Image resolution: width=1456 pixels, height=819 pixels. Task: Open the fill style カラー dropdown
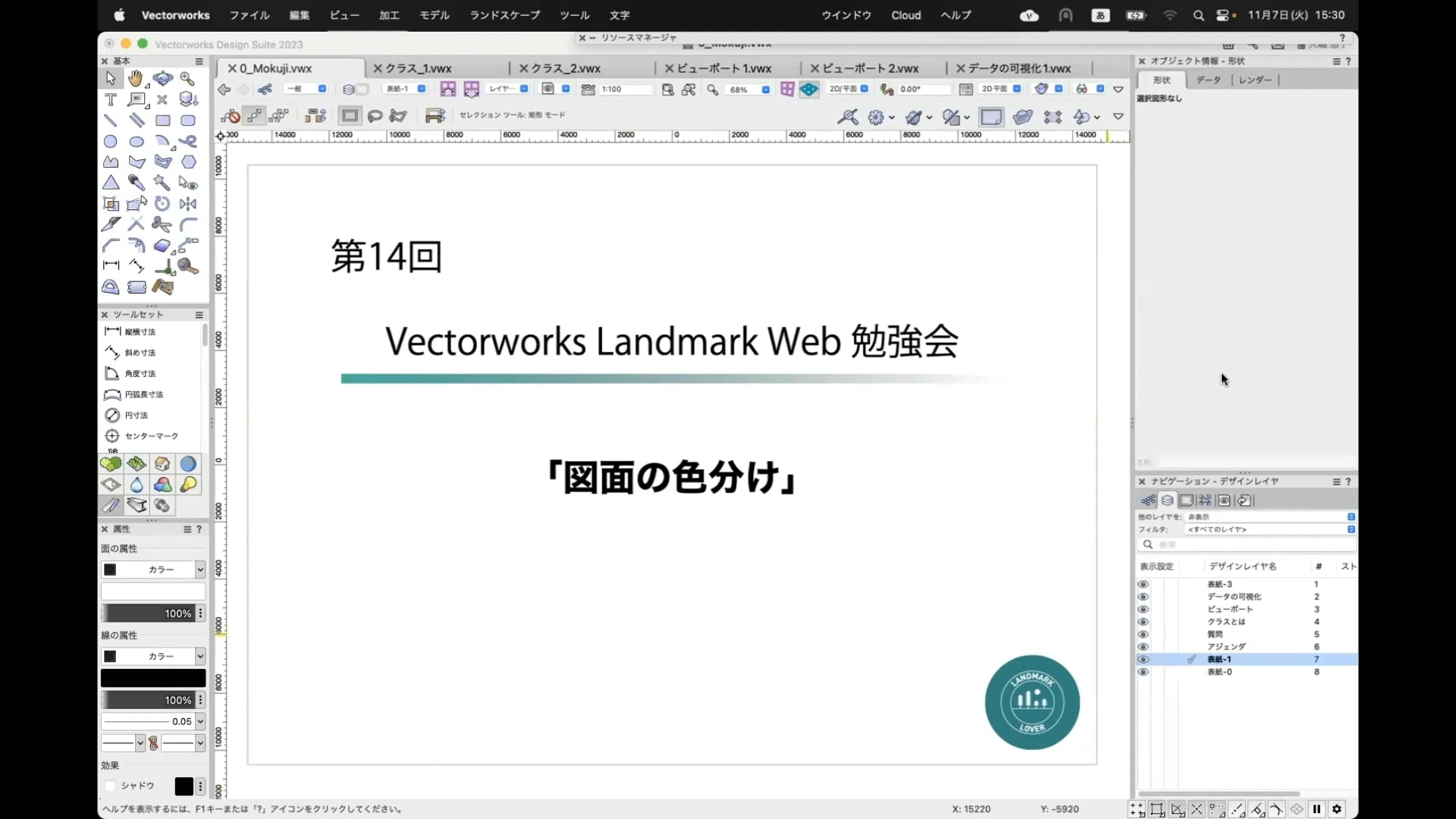pyautogui.click(x=153, y=570)
